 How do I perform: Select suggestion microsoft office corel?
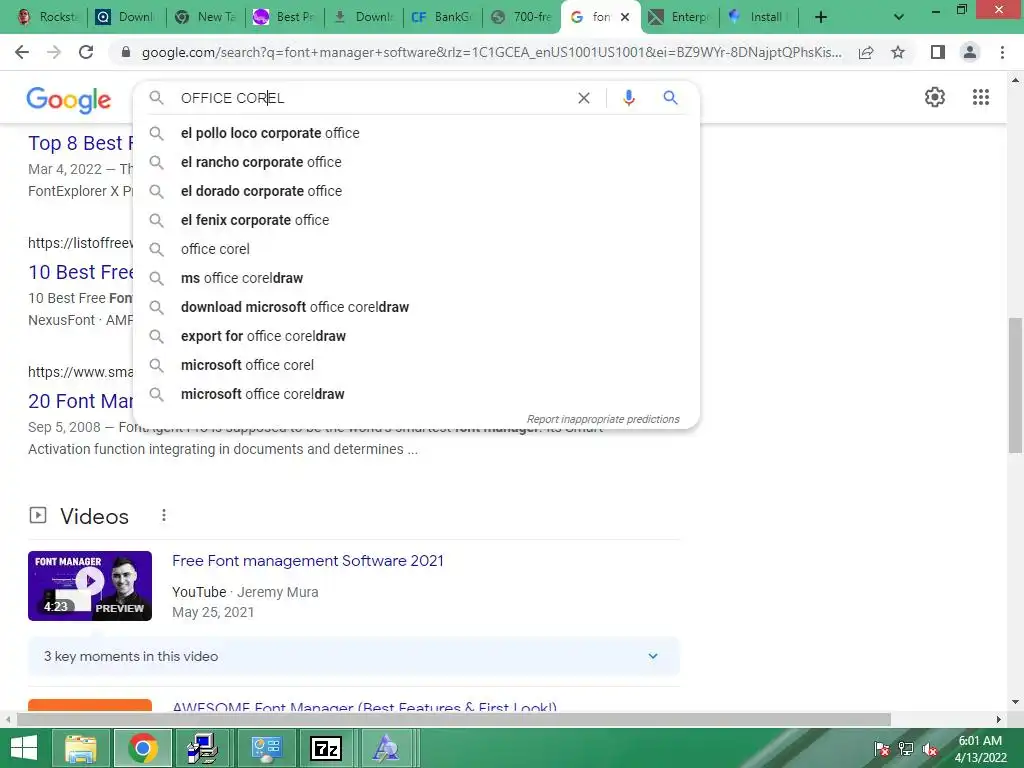tap(416, 365)
